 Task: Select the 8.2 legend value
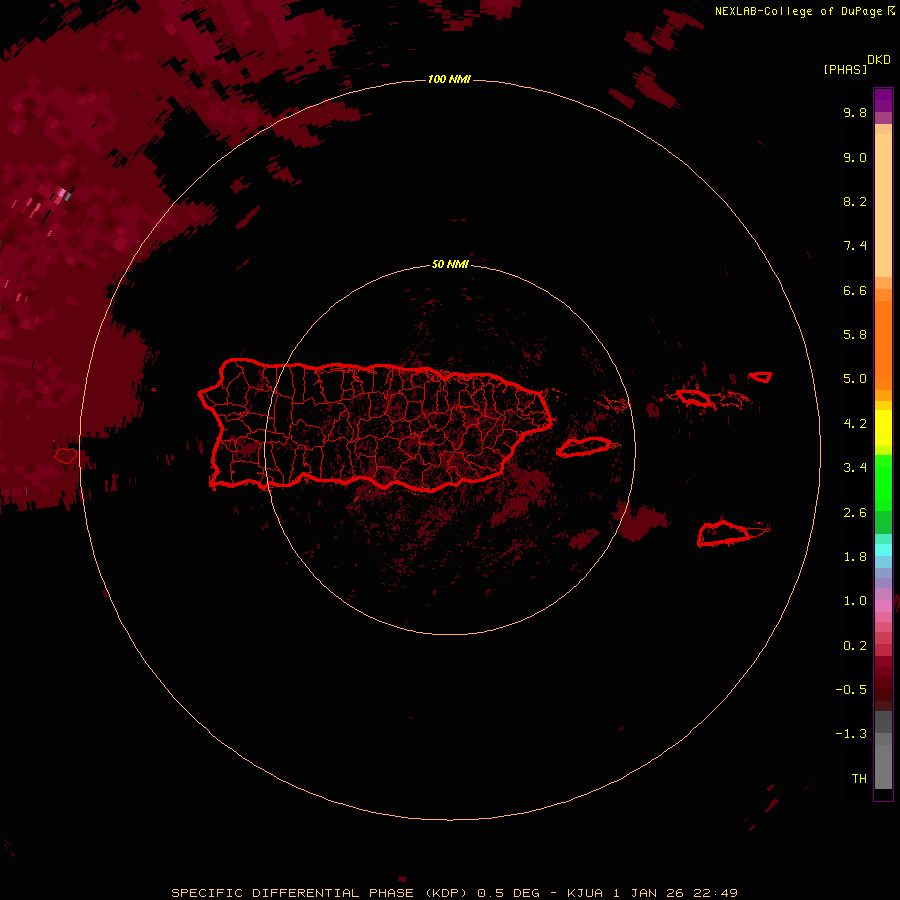855,201
